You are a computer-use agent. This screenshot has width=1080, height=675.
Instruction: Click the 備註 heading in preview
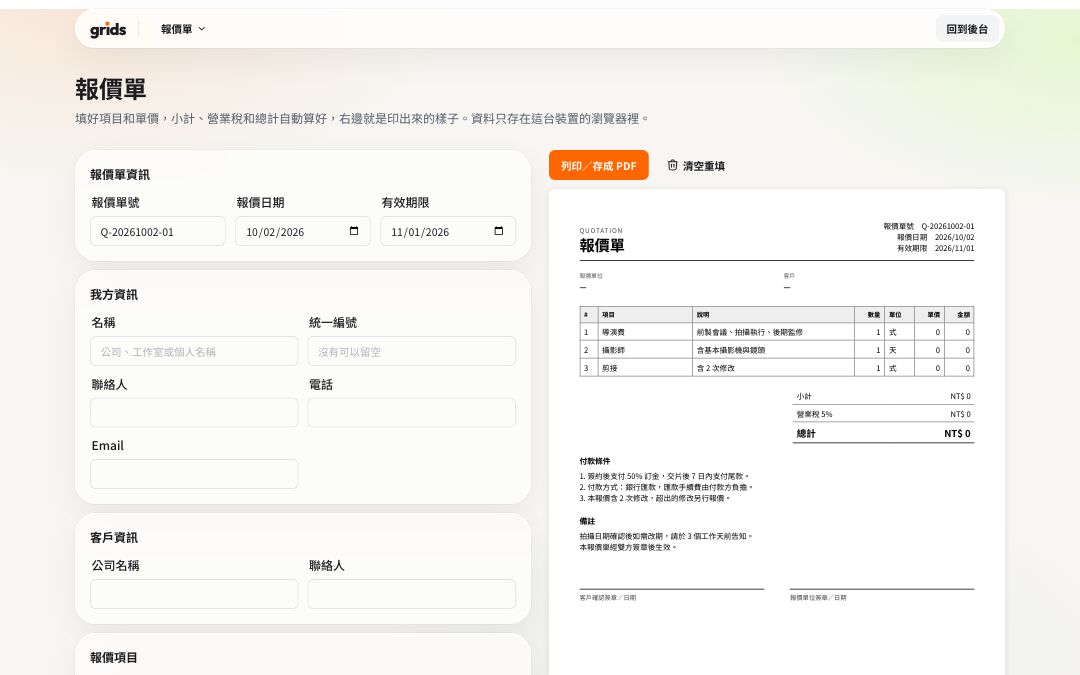click(587, 521)
